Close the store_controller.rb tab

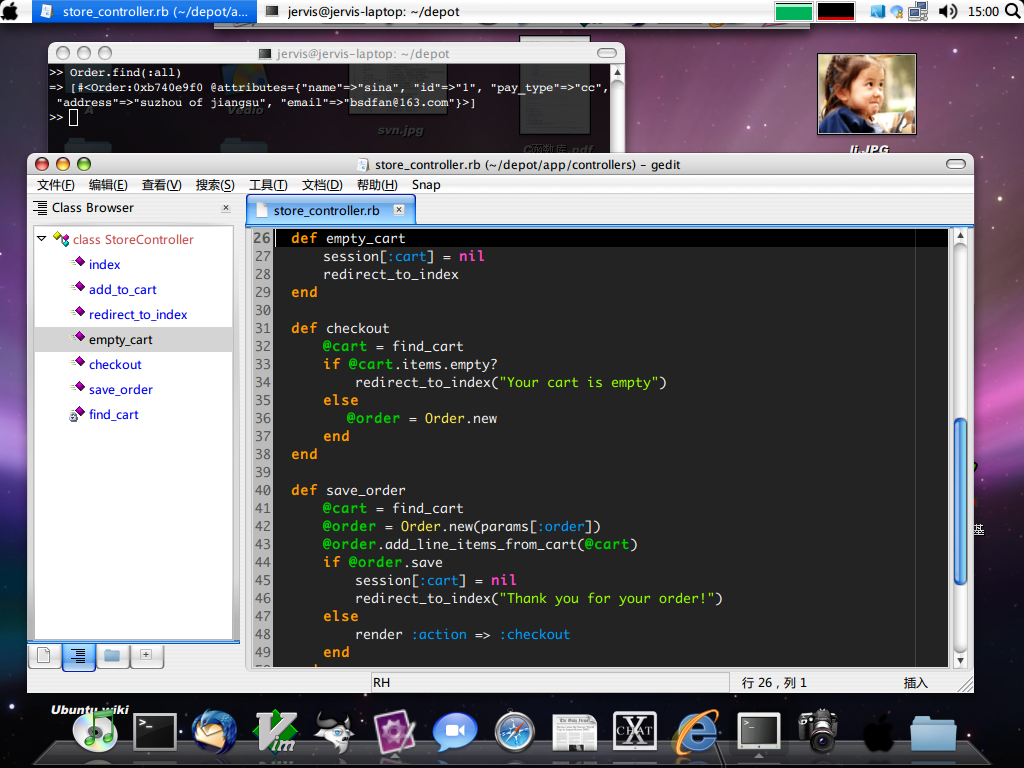pyautogui.click(x=399, y=210)
